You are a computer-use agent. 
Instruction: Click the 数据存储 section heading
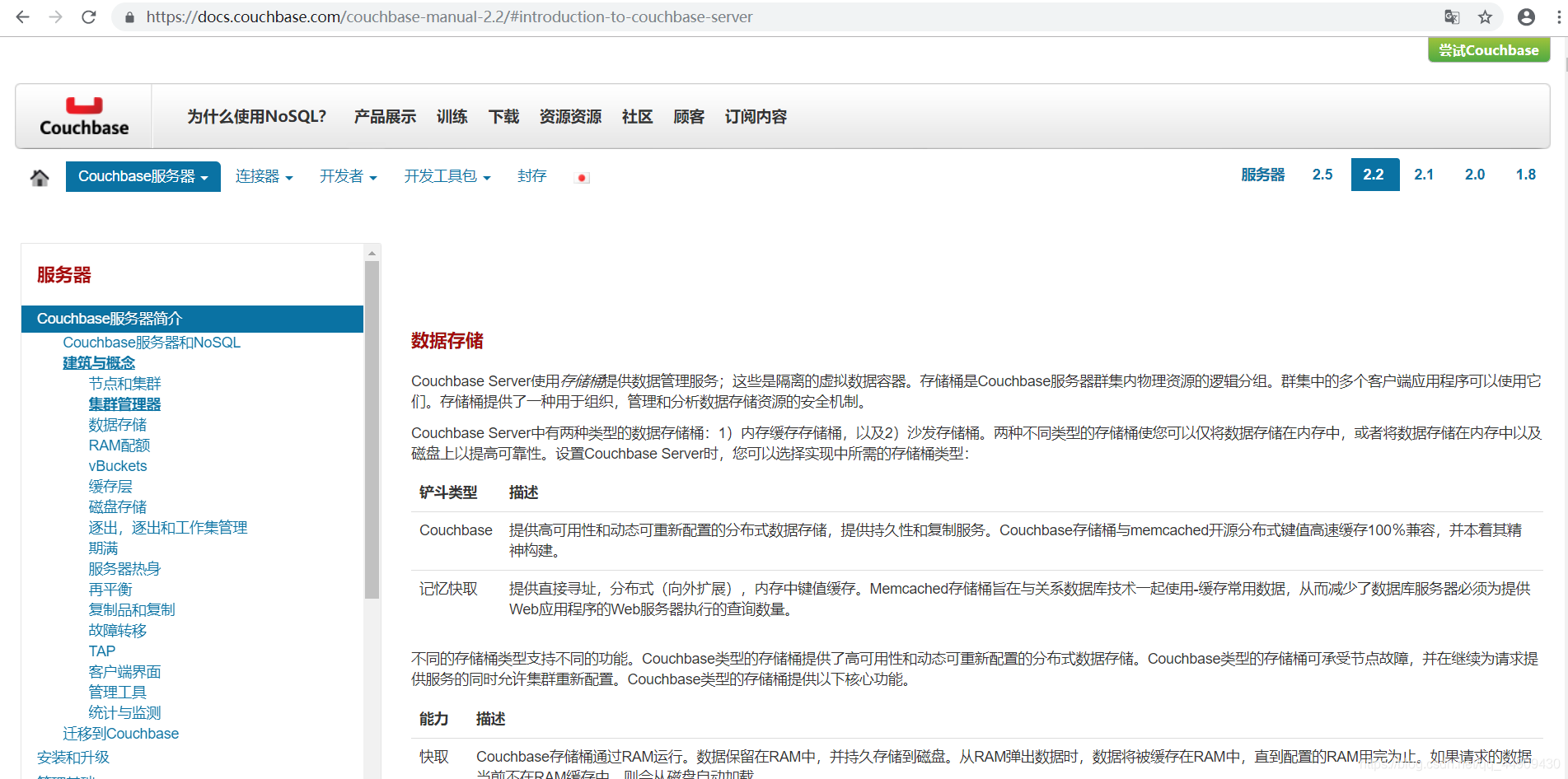[447, 341]
